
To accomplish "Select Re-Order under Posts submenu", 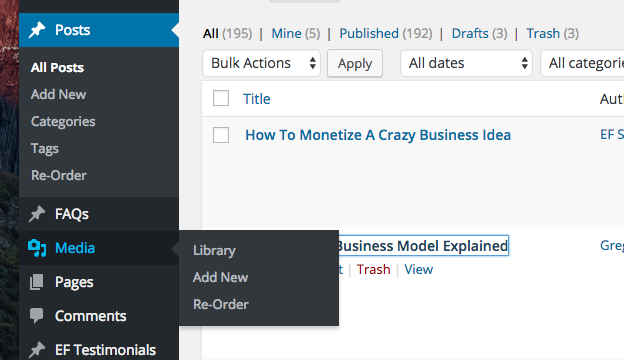I will [59, 175].
